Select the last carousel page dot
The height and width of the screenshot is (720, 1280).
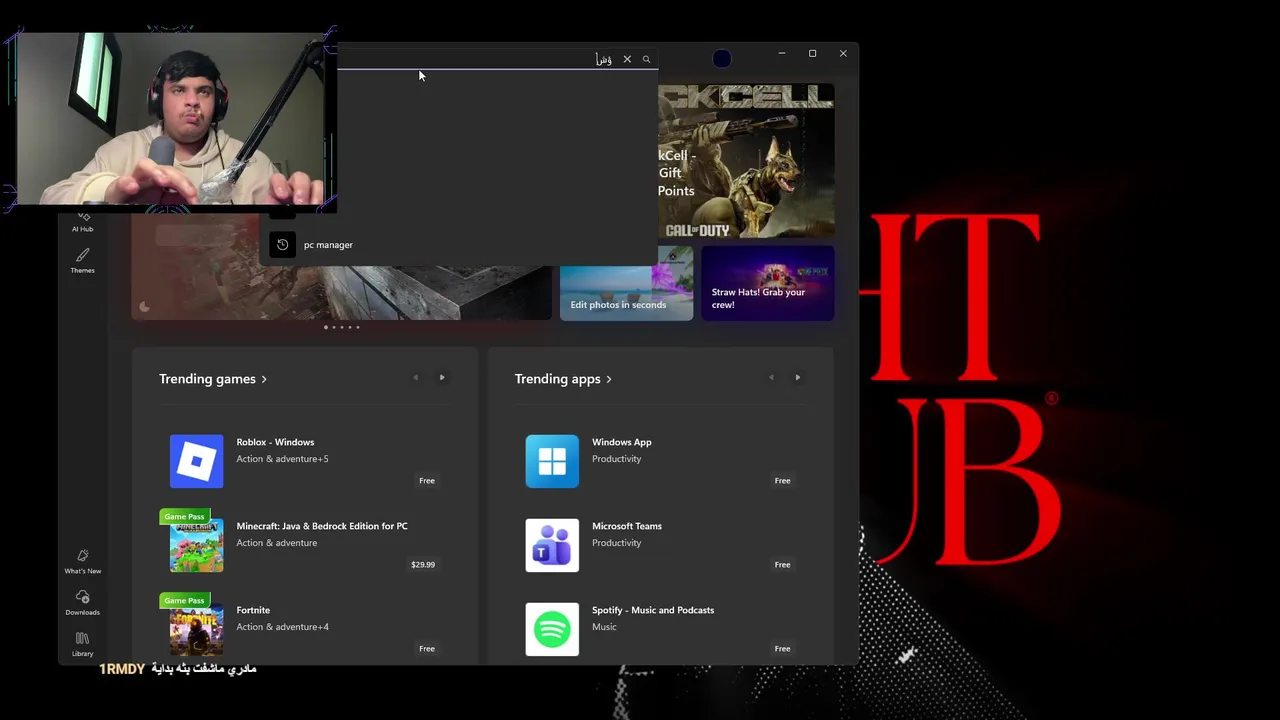point(357,327)
